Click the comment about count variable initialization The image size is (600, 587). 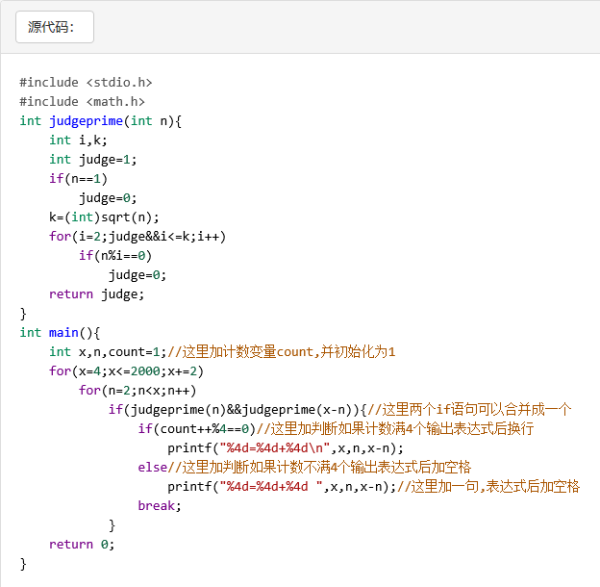[x=281, y=352]
